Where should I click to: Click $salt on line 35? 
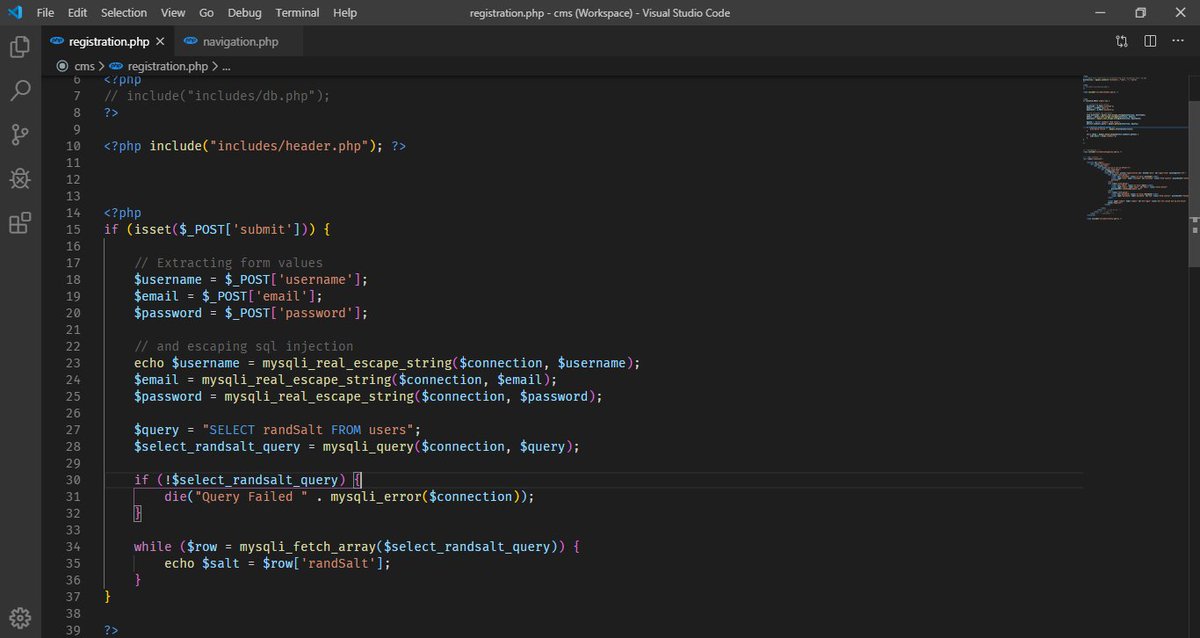(x=221, y=563)
